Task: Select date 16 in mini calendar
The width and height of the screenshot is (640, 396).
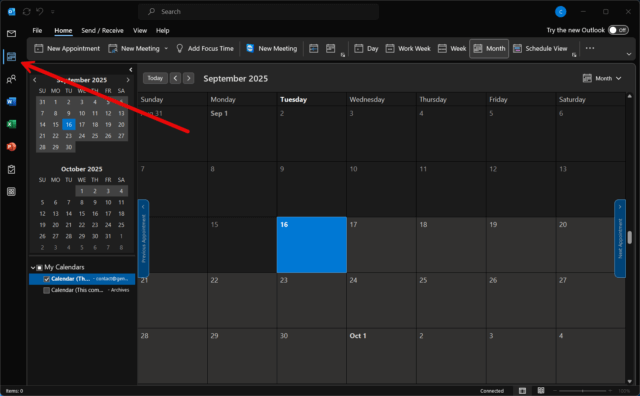Action: pyautogui.click(x=69, y=125)
